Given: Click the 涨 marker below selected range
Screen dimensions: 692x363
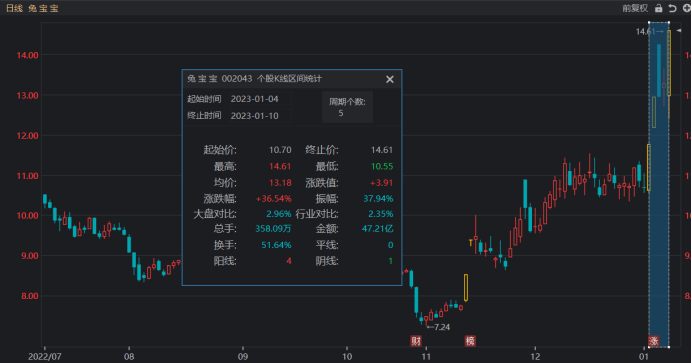Looking at the screenshot, I should tap(654, 341).
